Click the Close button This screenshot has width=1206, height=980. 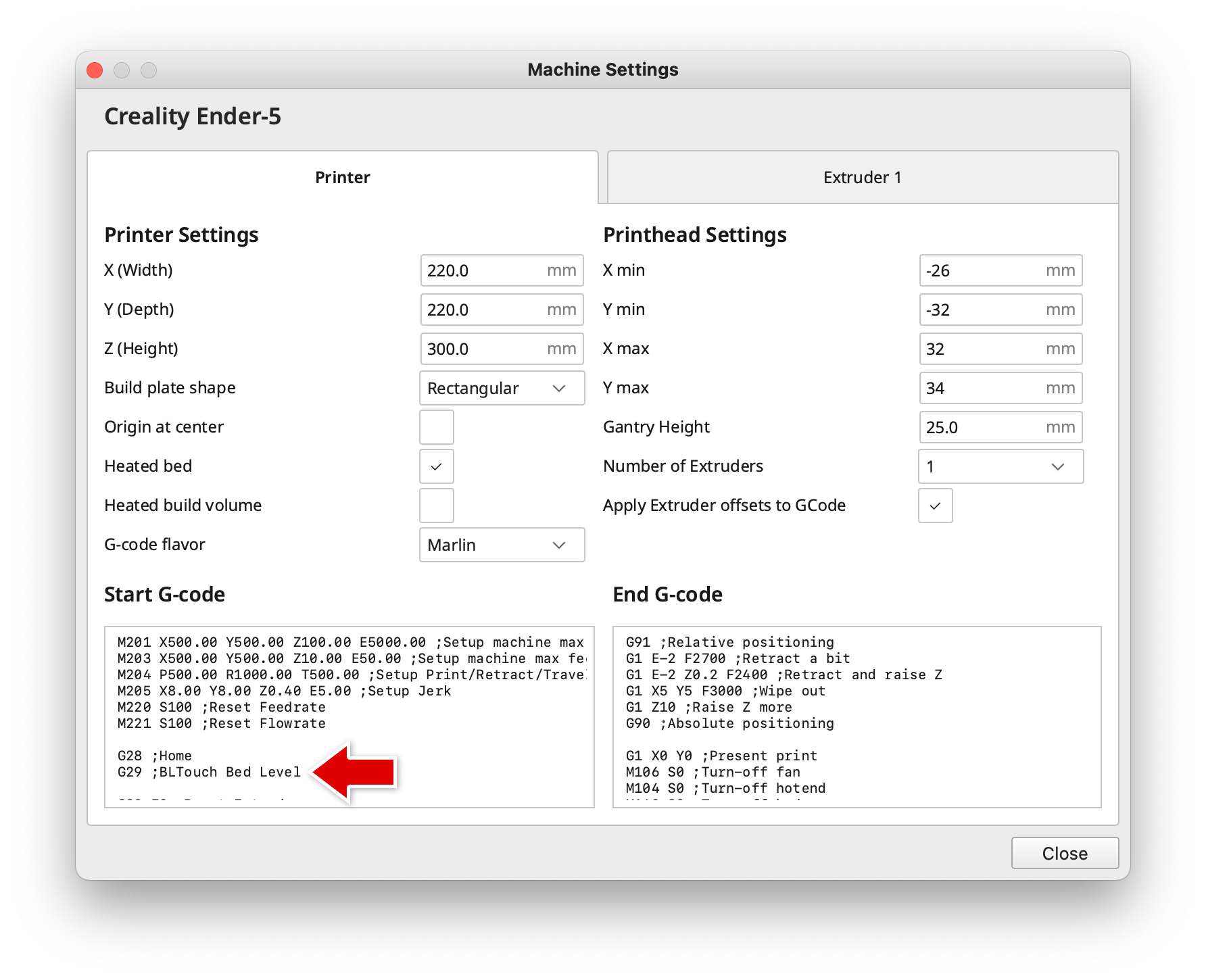click(x=1064, y=853)
